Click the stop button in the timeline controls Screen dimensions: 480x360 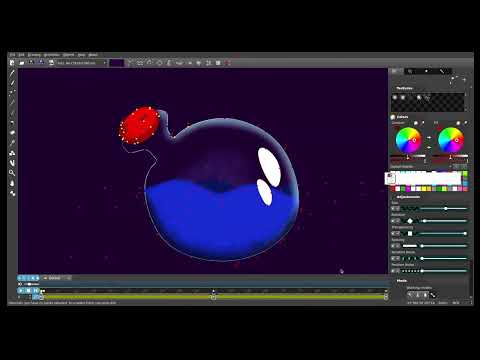[29, 291]
